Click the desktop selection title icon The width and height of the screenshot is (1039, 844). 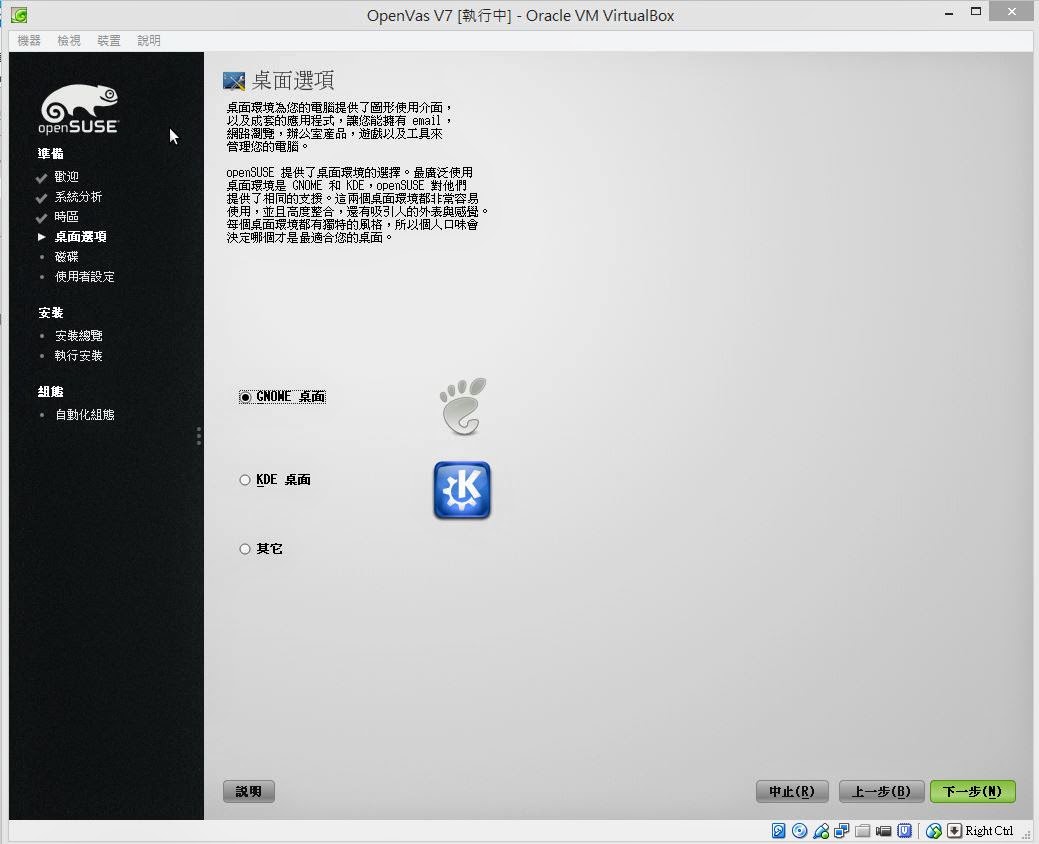click(234, 81)
